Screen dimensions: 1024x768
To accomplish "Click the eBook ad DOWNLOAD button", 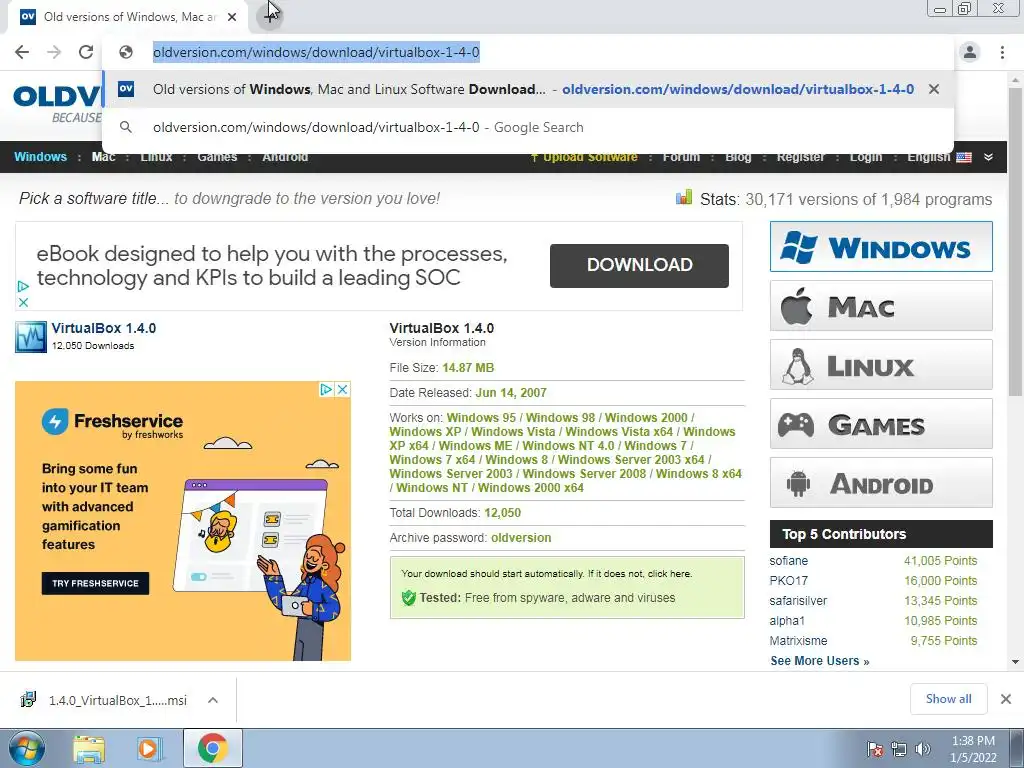I will pos(639,265).
